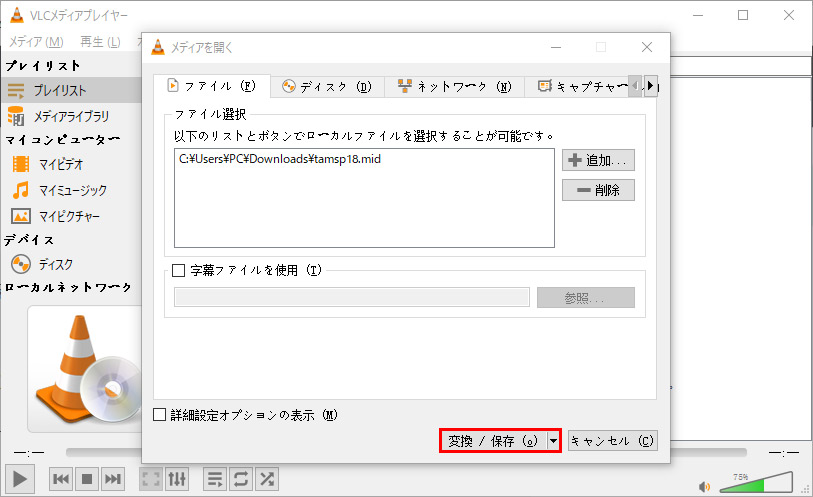The width and height of the screenshot is (813, 497).
Task: Click the 参照... browse button
Action: (585, 297)
